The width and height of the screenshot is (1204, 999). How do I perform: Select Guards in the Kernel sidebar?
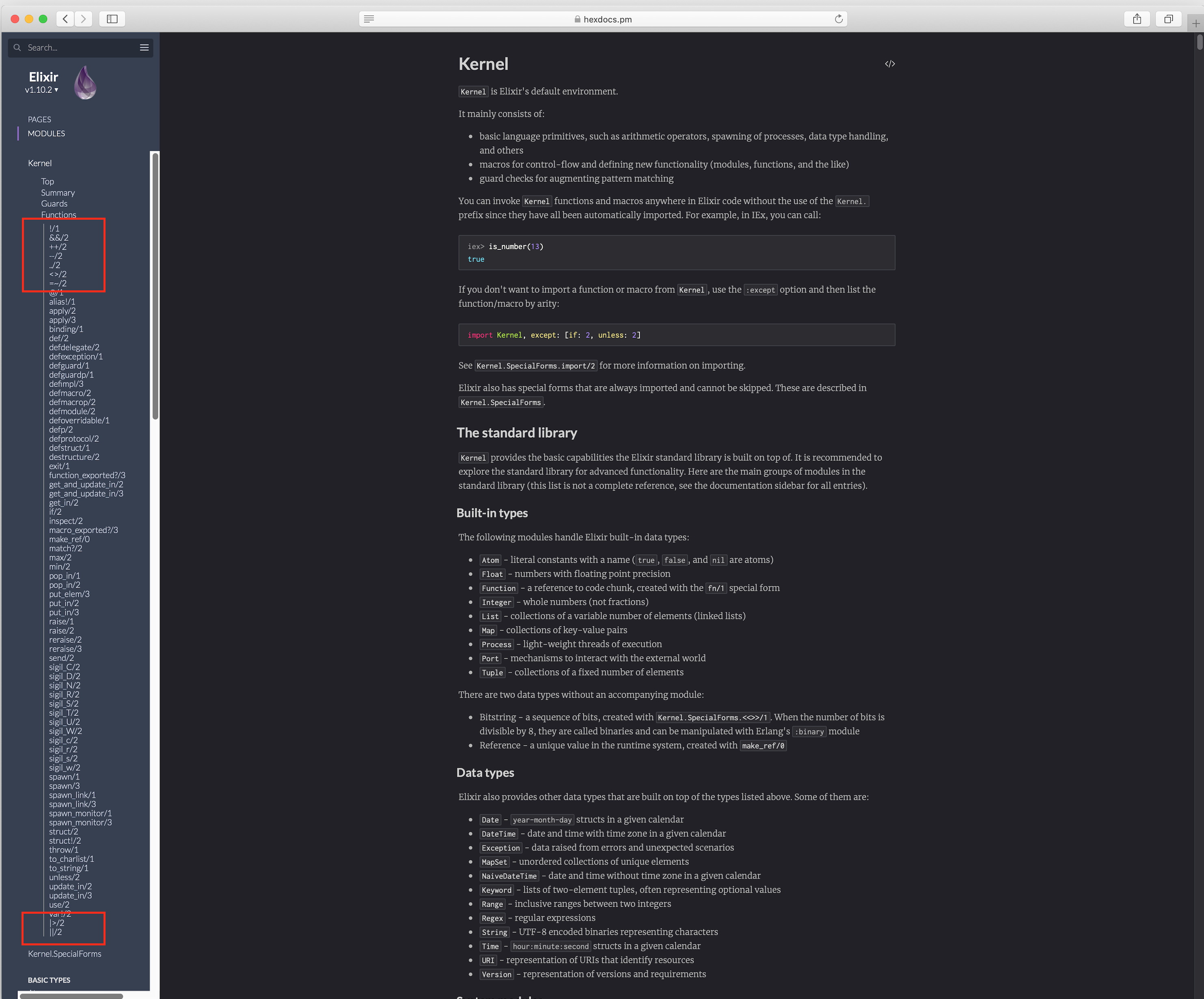coord(54,203)
